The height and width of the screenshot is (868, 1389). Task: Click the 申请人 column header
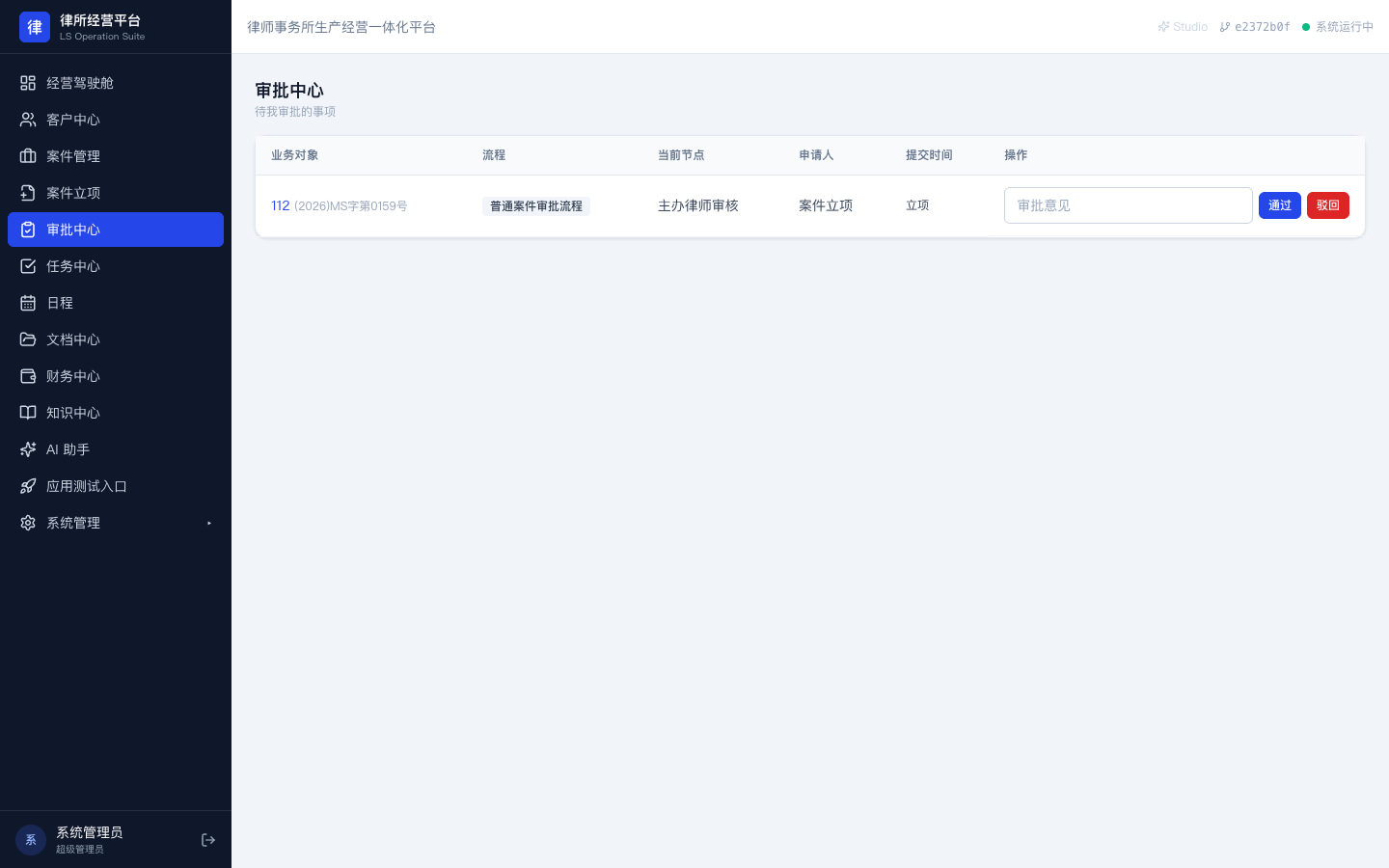816,155
